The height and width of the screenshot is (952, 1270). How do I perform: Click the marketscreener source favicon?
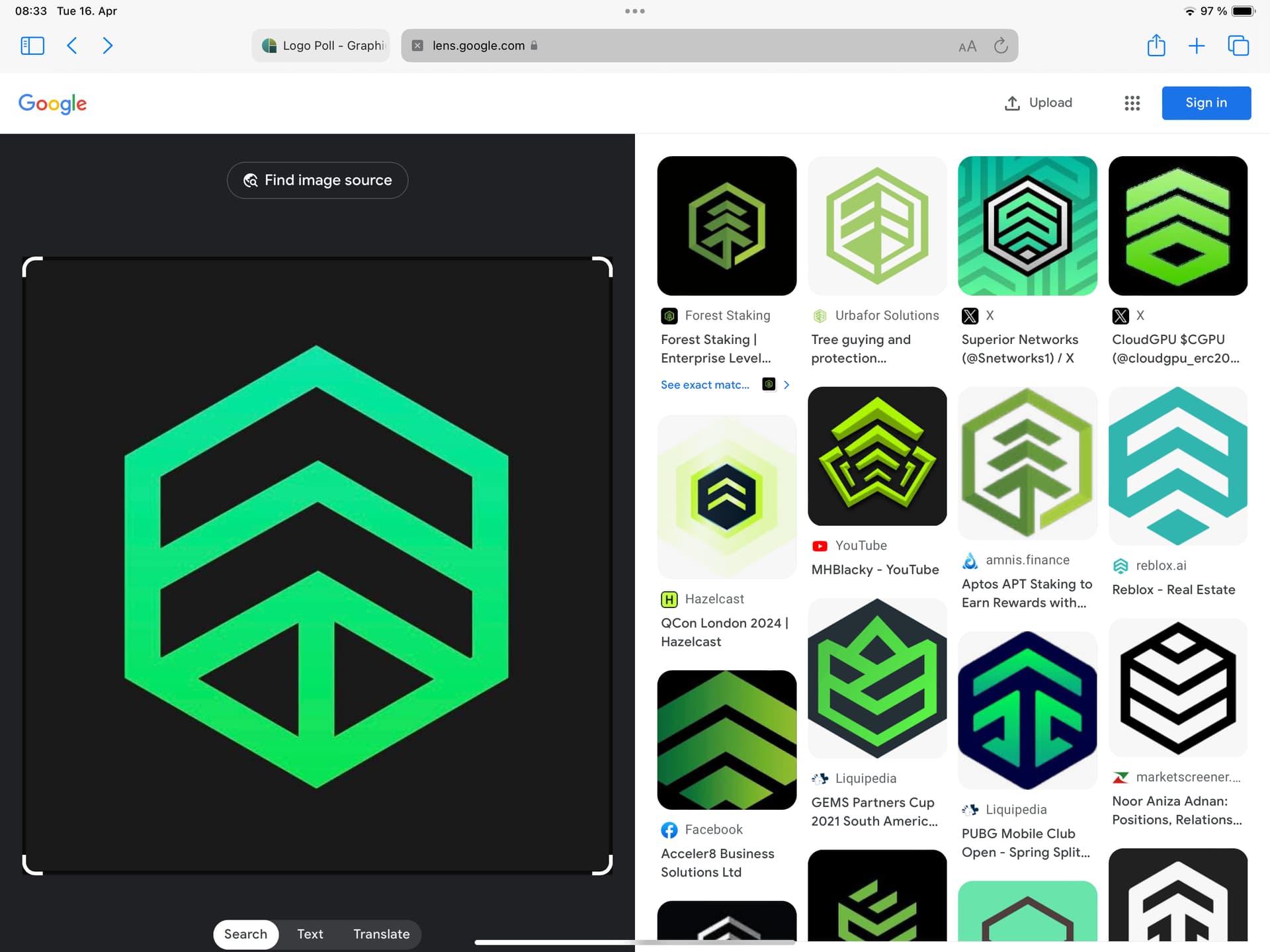pos(1120,777)
